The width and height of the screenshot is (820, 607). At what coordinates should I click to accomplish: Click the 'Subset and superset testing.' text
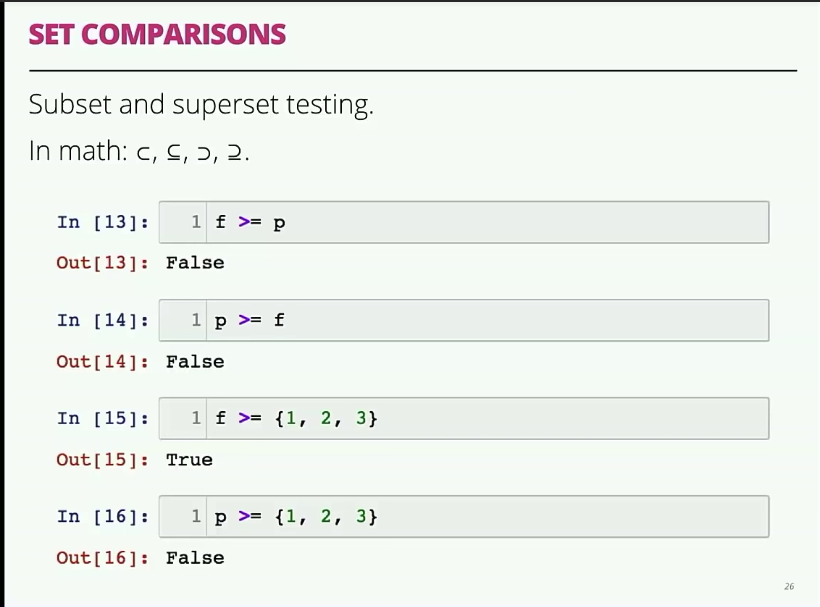(201, 104)
